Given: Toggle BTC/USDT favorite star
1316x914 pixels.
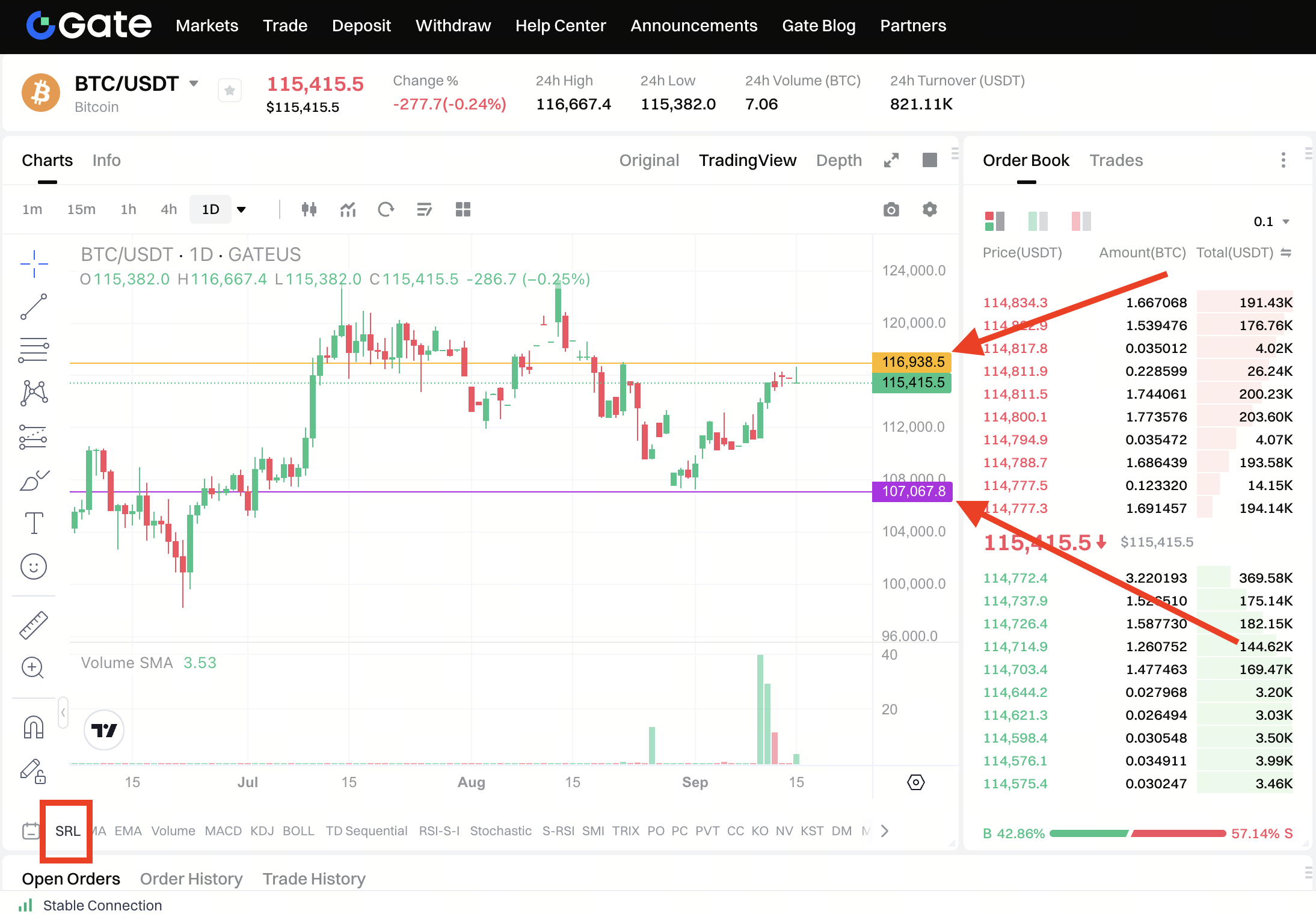Looking at the screenshot, I should tap(229, 91).
